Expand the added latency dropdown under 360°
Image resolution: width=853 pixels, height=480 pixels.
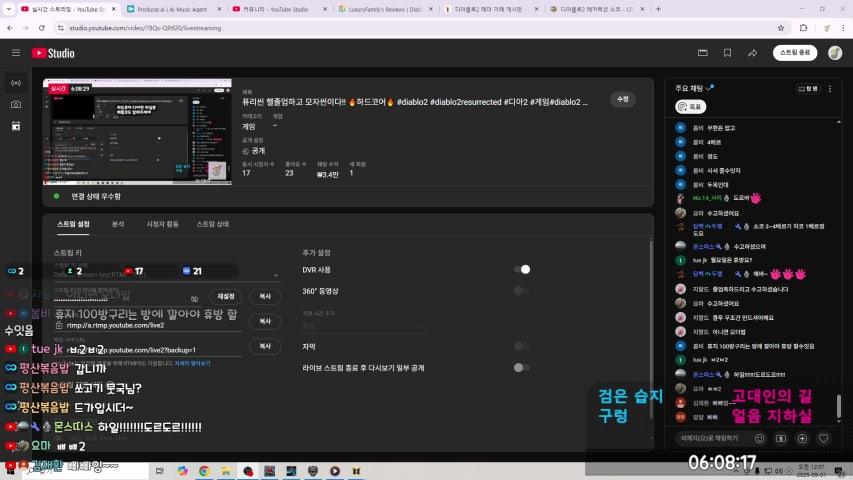(x=363, y=325)
